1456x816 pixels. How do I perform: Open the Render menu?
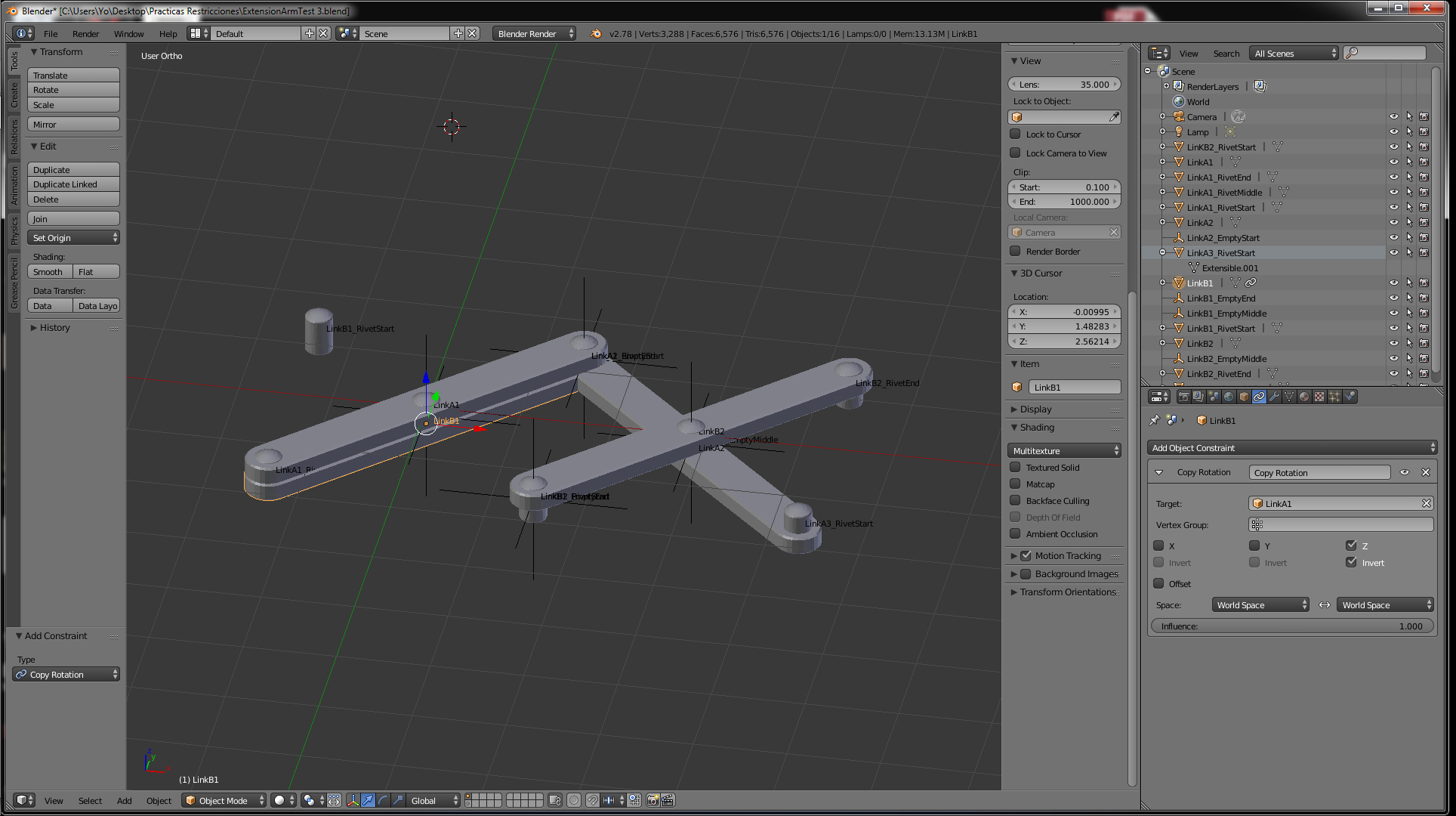pos(85,34)
